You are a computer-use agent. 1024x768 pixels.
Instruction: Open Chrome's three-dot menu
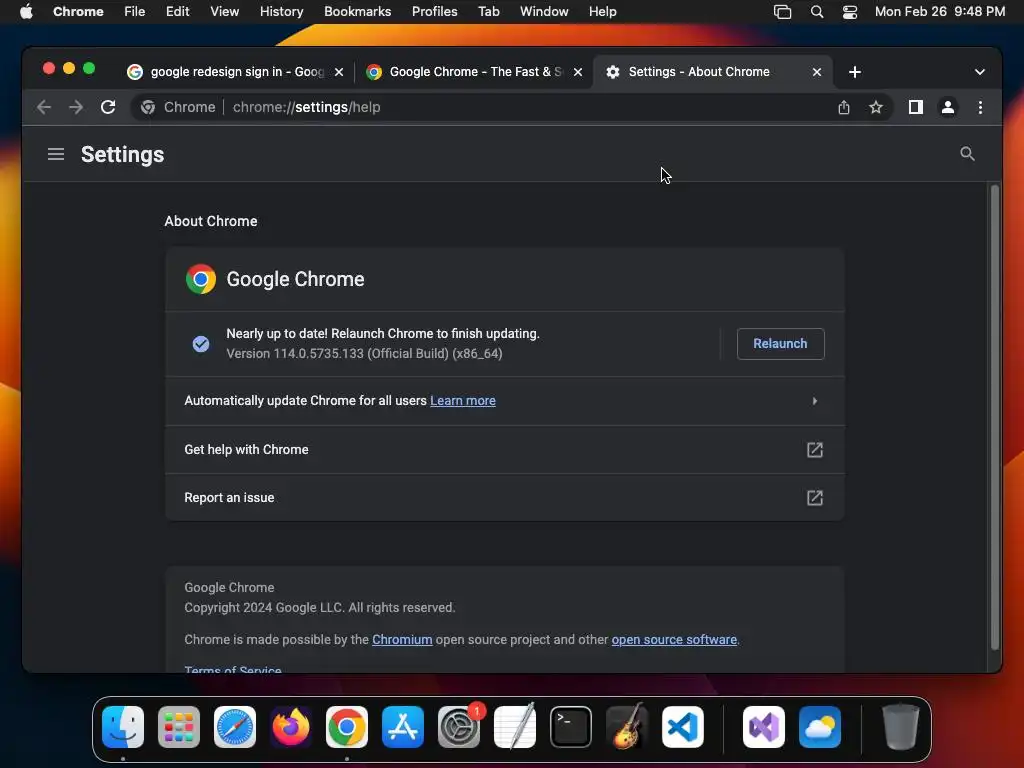(x=980, y=107)
